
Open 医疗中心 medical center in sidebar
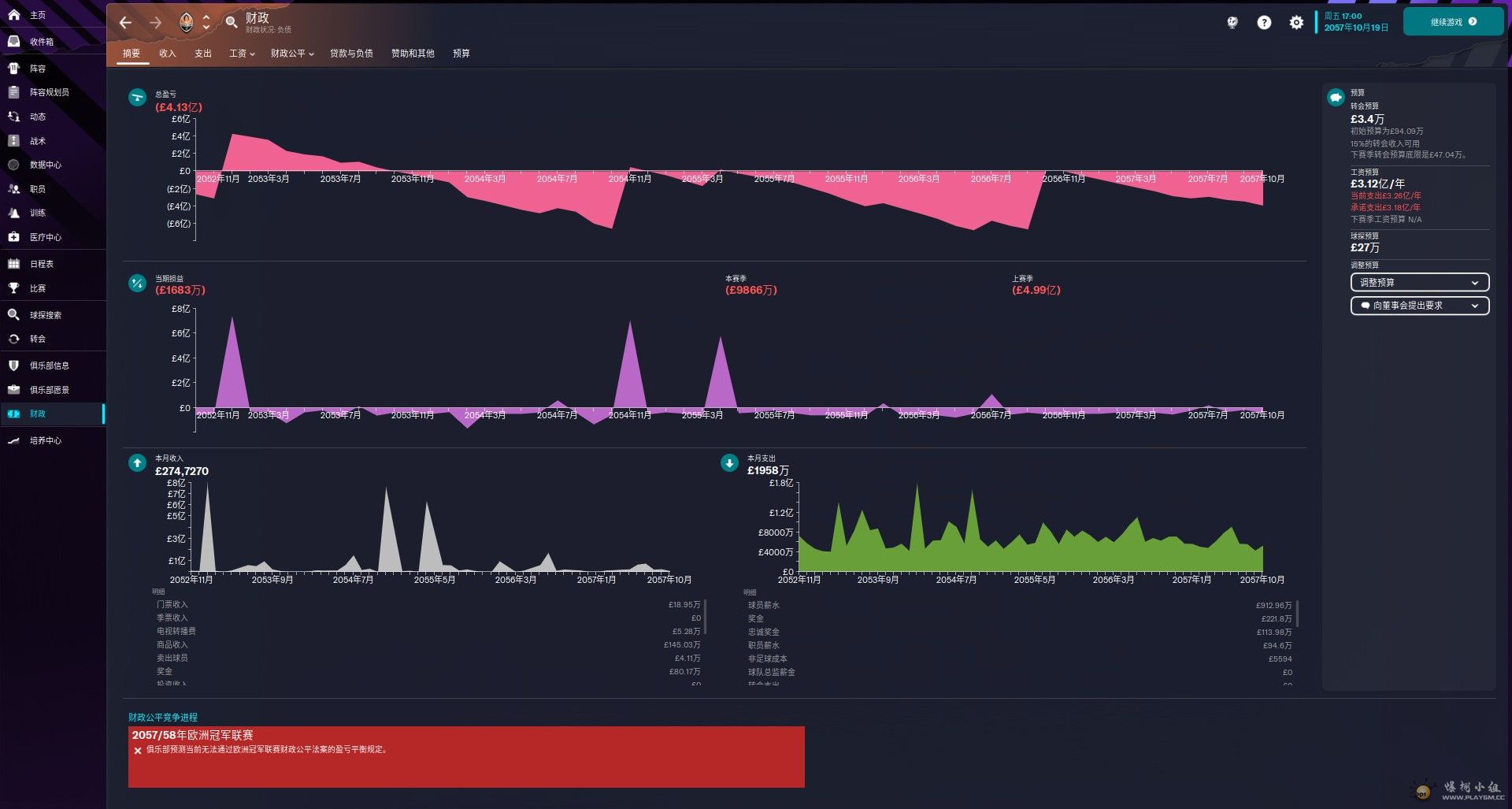[x=45, y=237]
